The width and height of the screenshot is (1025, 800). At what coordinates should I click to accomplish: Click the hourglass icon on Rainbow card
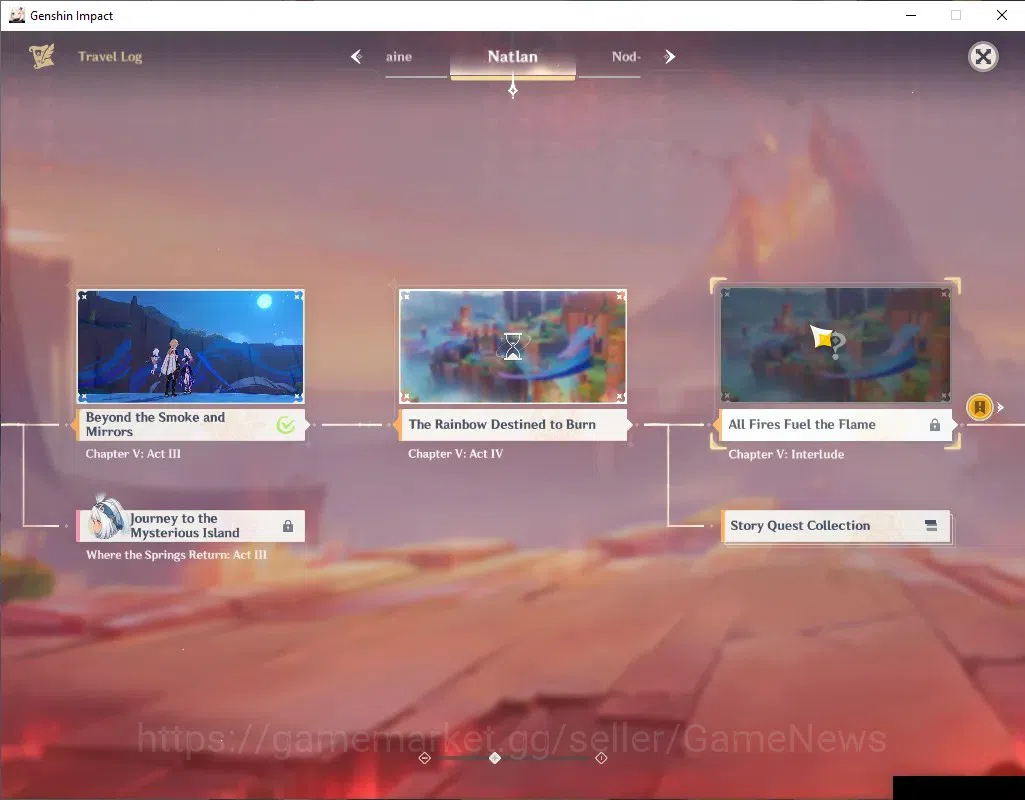point(513,346)
